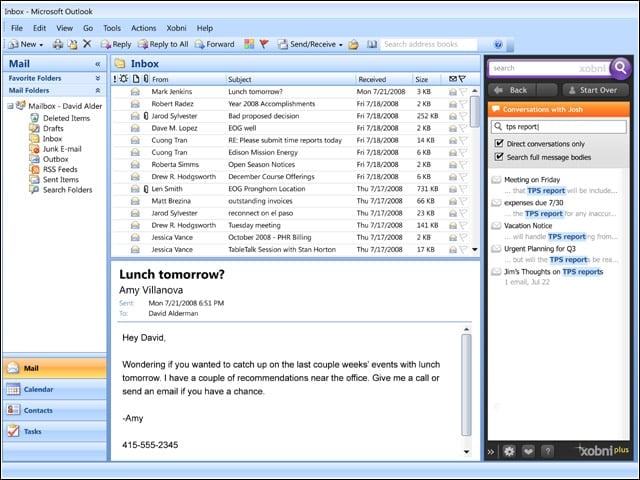
Task: Click the Xobni Back button
Action: point(512,90)
